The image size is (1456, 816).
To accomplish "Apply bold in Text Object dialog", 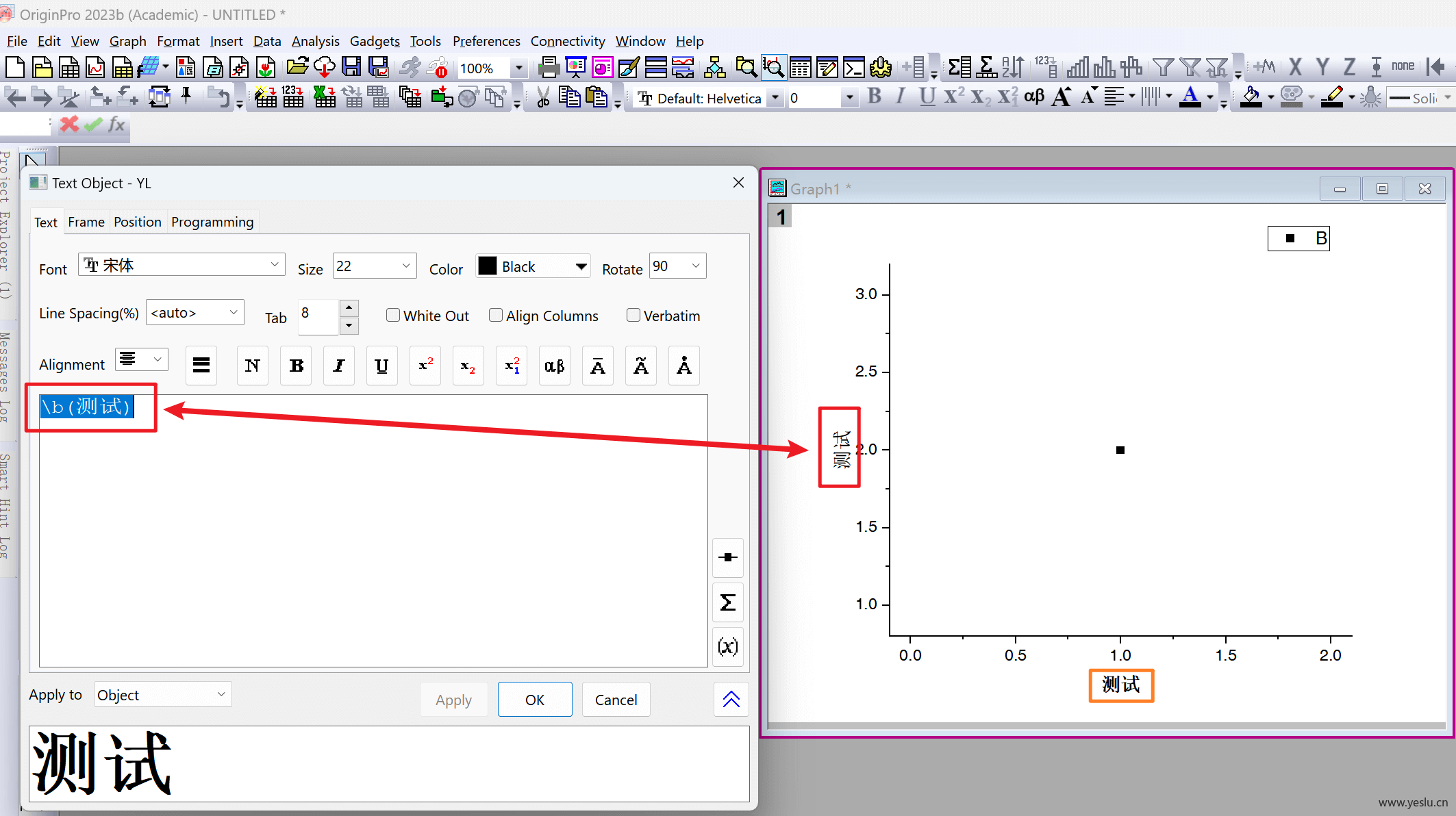I will point(297,366).
